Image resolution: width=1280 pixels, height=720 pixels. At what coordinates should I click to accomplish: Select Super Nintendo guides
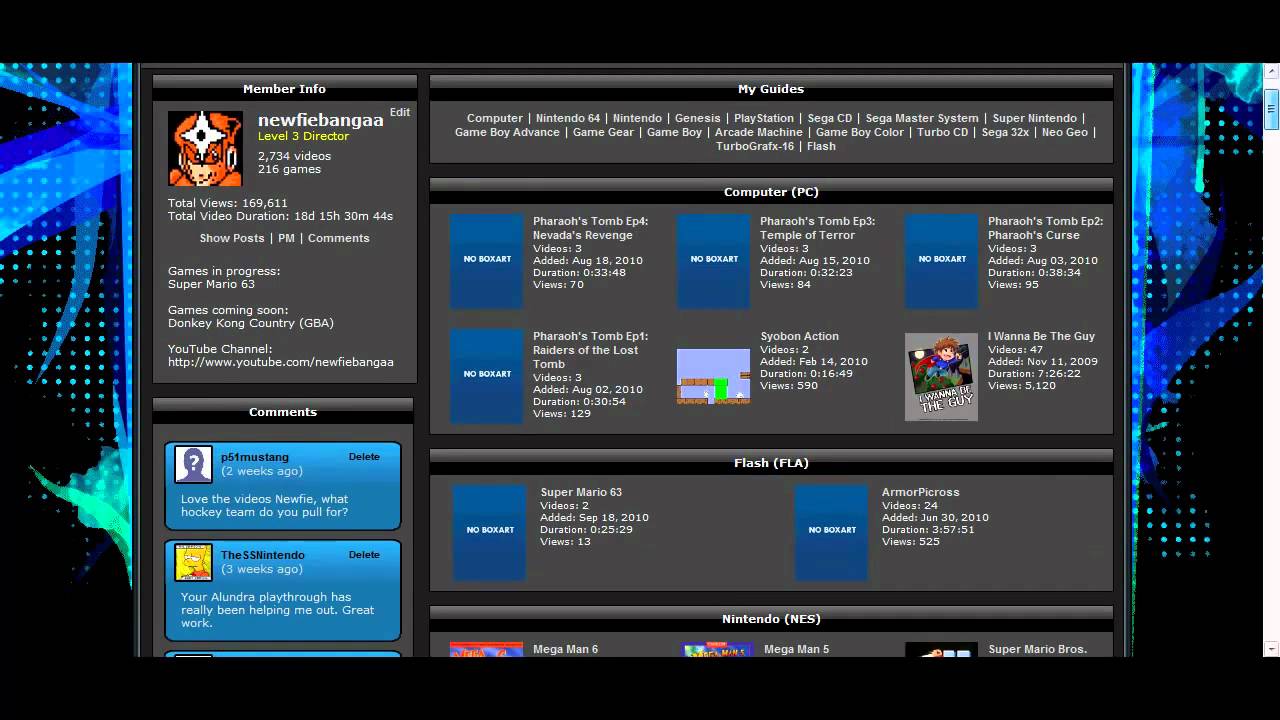click(x=1035, y=118)
